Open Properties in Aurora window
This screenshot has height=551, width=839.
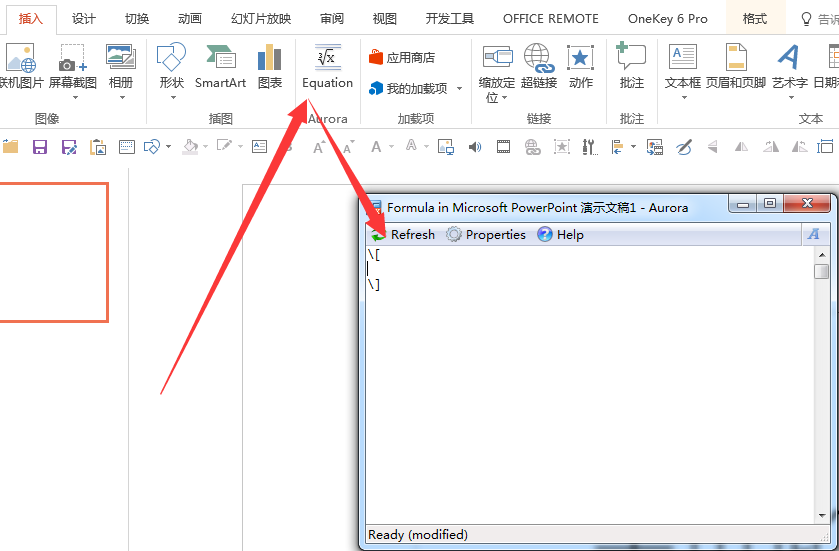486,234
